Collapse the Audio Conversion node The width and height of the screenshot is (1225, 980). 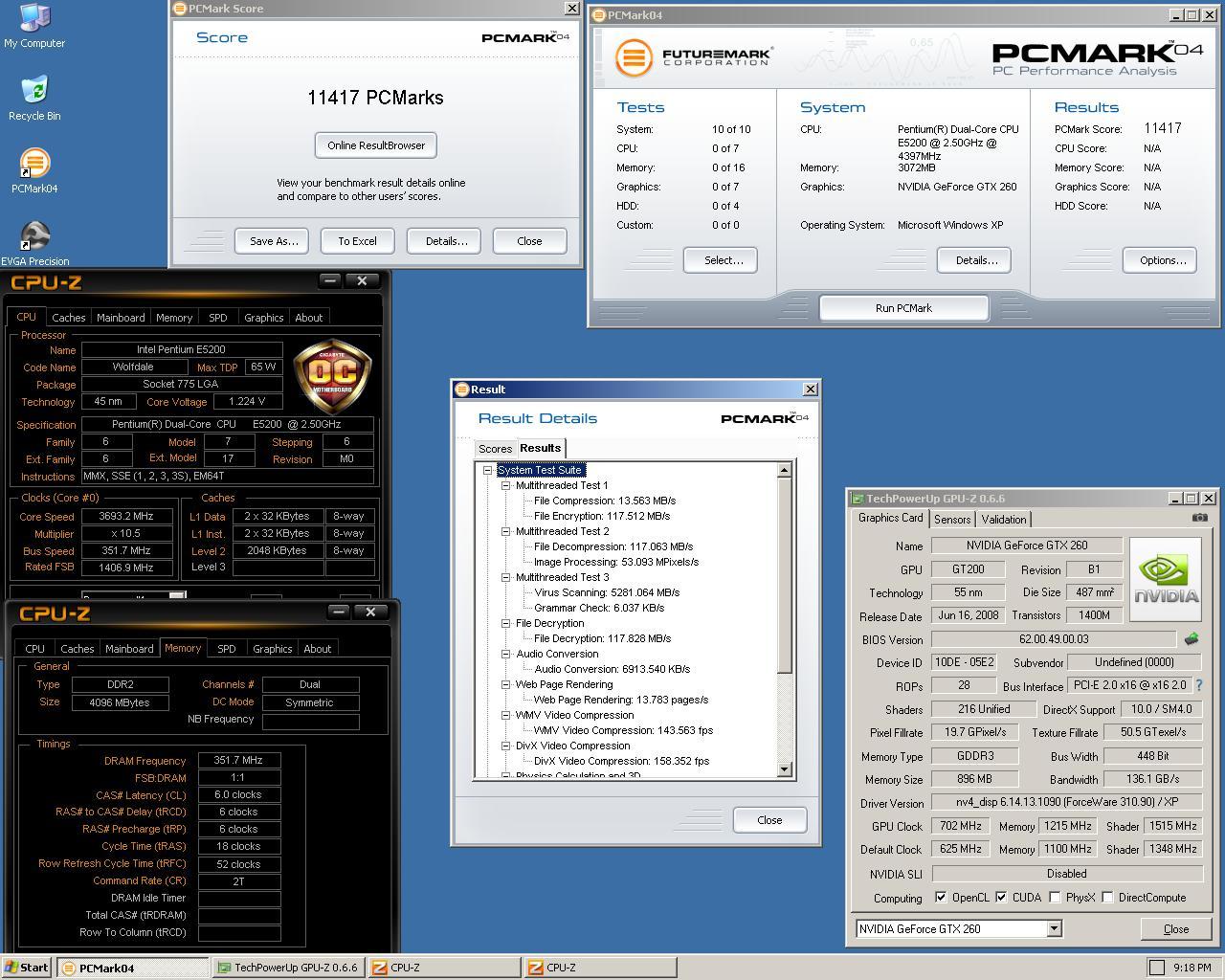(x=506, y=654)
